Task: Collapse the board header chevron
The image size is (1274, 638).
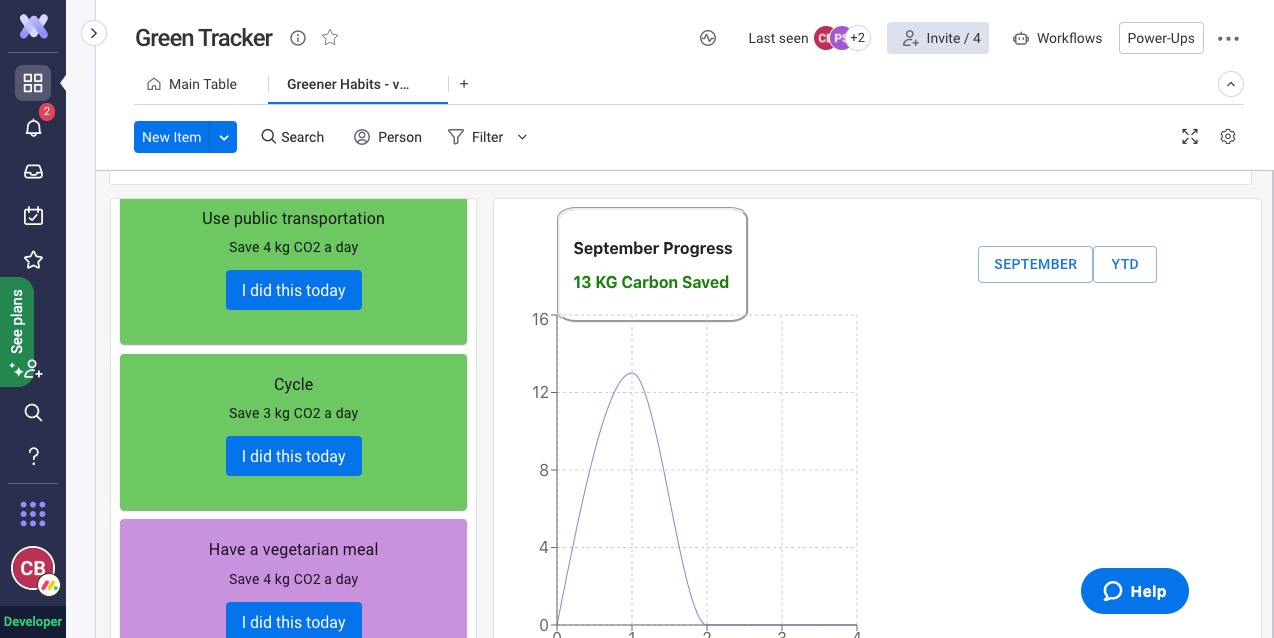Action: 1231,84
